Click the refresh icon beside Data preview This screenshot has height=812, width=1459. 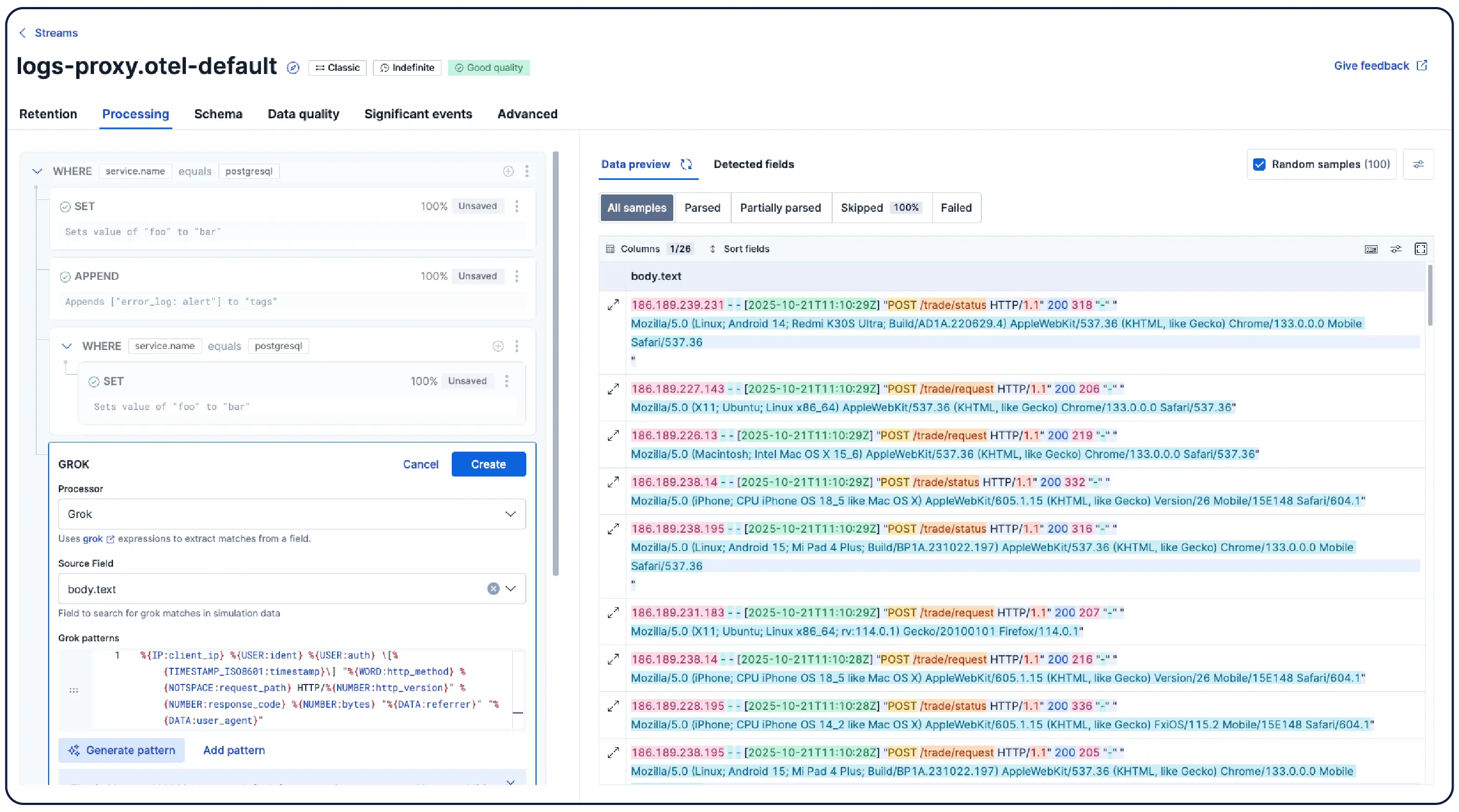pos(687,164)
